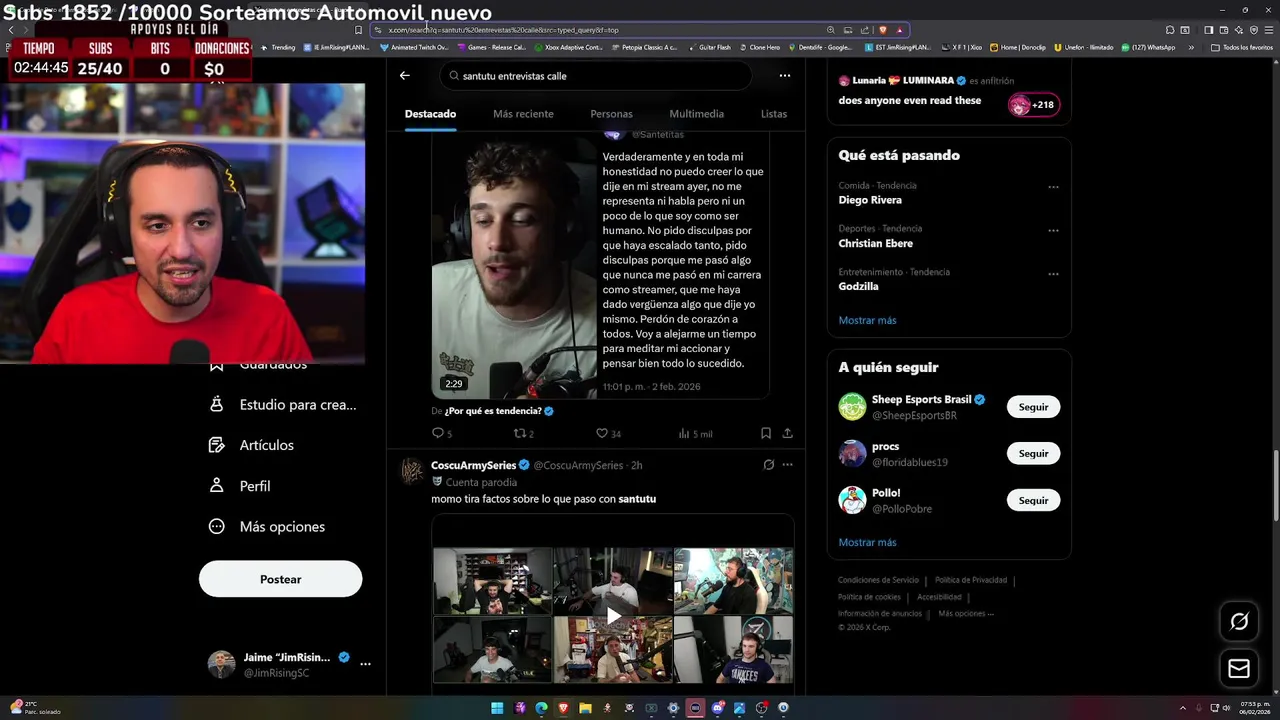Open messages floating envelope button
The image size is (1280, 720).
click(x=1239, y=669)
